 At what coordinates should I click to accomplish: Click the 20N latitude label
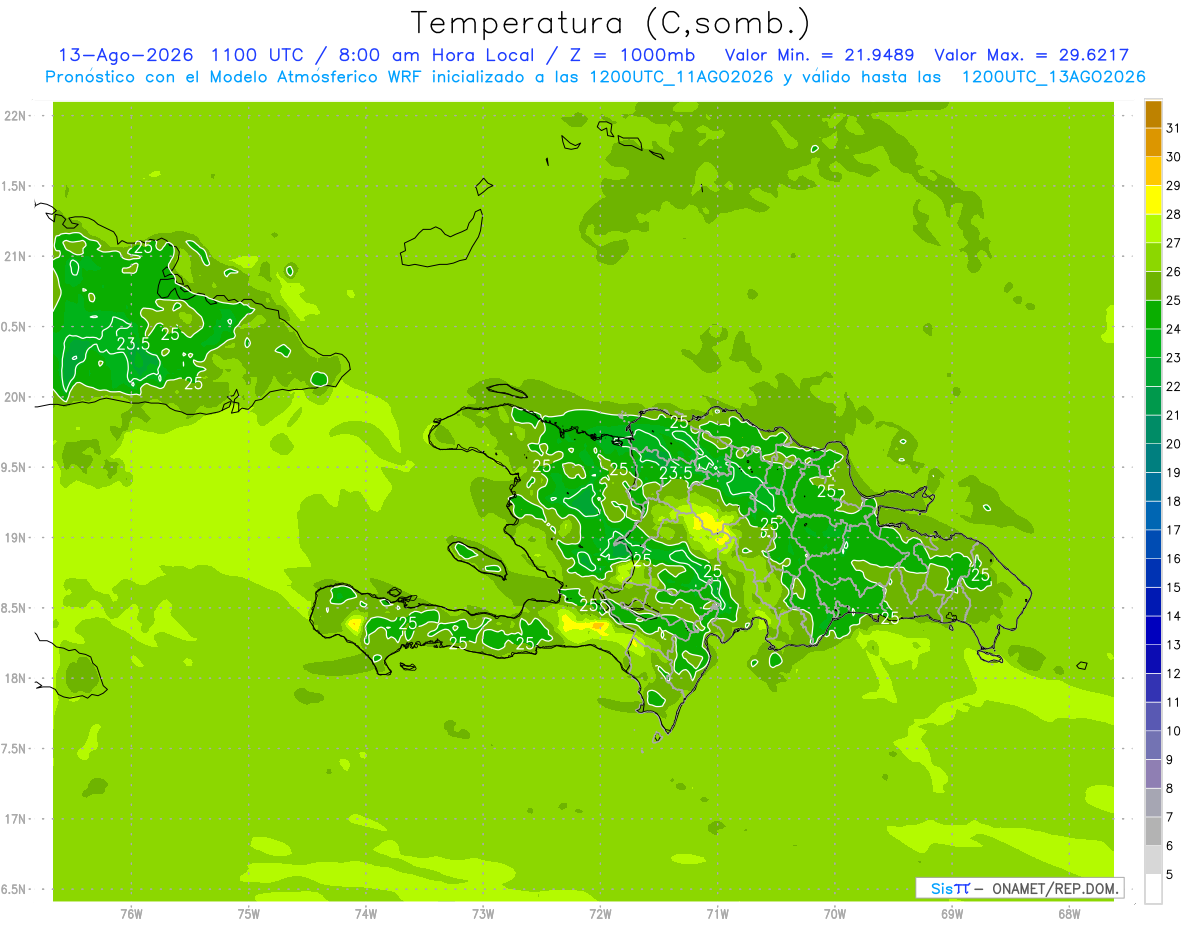(x=14, y=397)
